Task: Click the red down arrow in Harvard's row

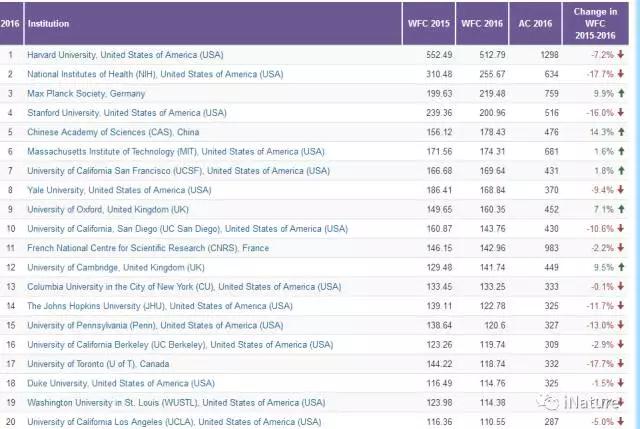Action: point(622,53)
